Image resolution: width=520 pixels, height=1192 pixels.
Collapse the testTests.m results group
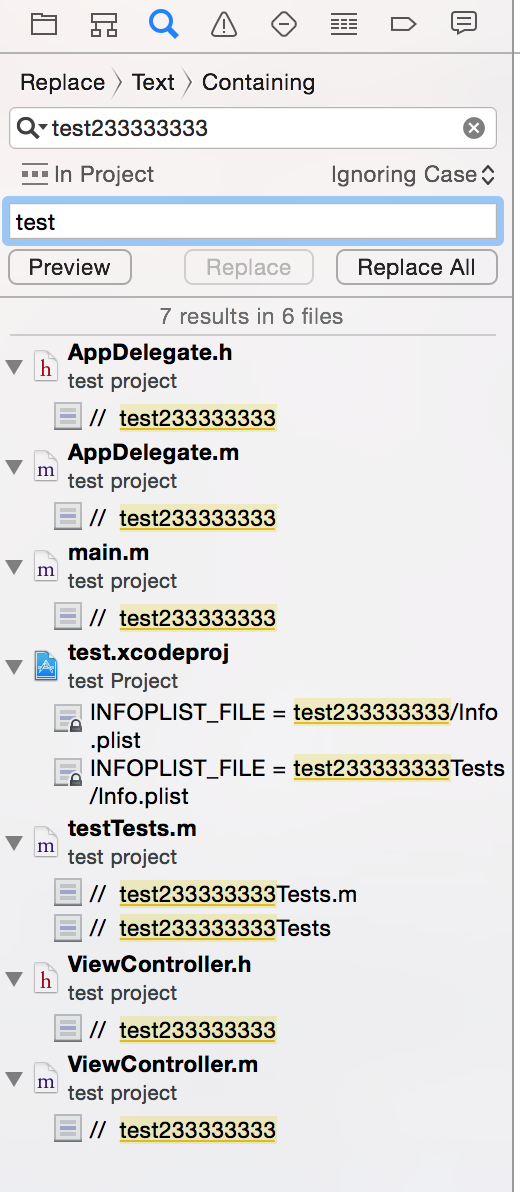pyautogui.click(x=14, y=842)
